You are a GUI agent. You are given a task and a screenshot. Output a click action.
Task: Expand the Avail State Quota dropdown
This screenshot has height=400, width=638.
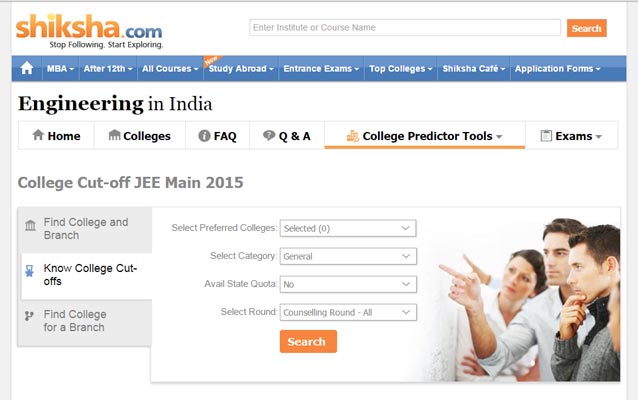[348, 284]
